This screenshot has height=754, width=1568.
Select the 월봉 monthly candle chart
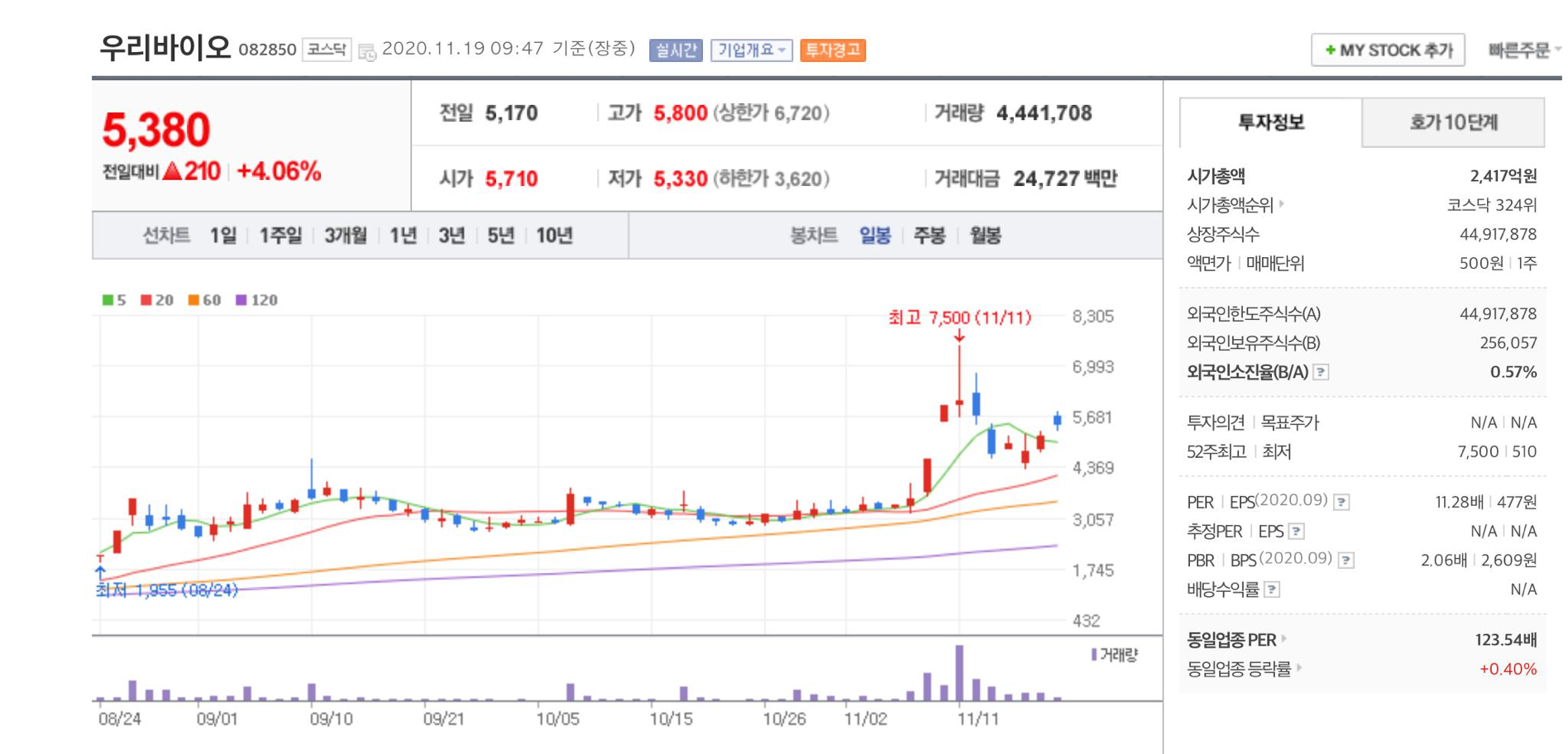click(985, 236)
